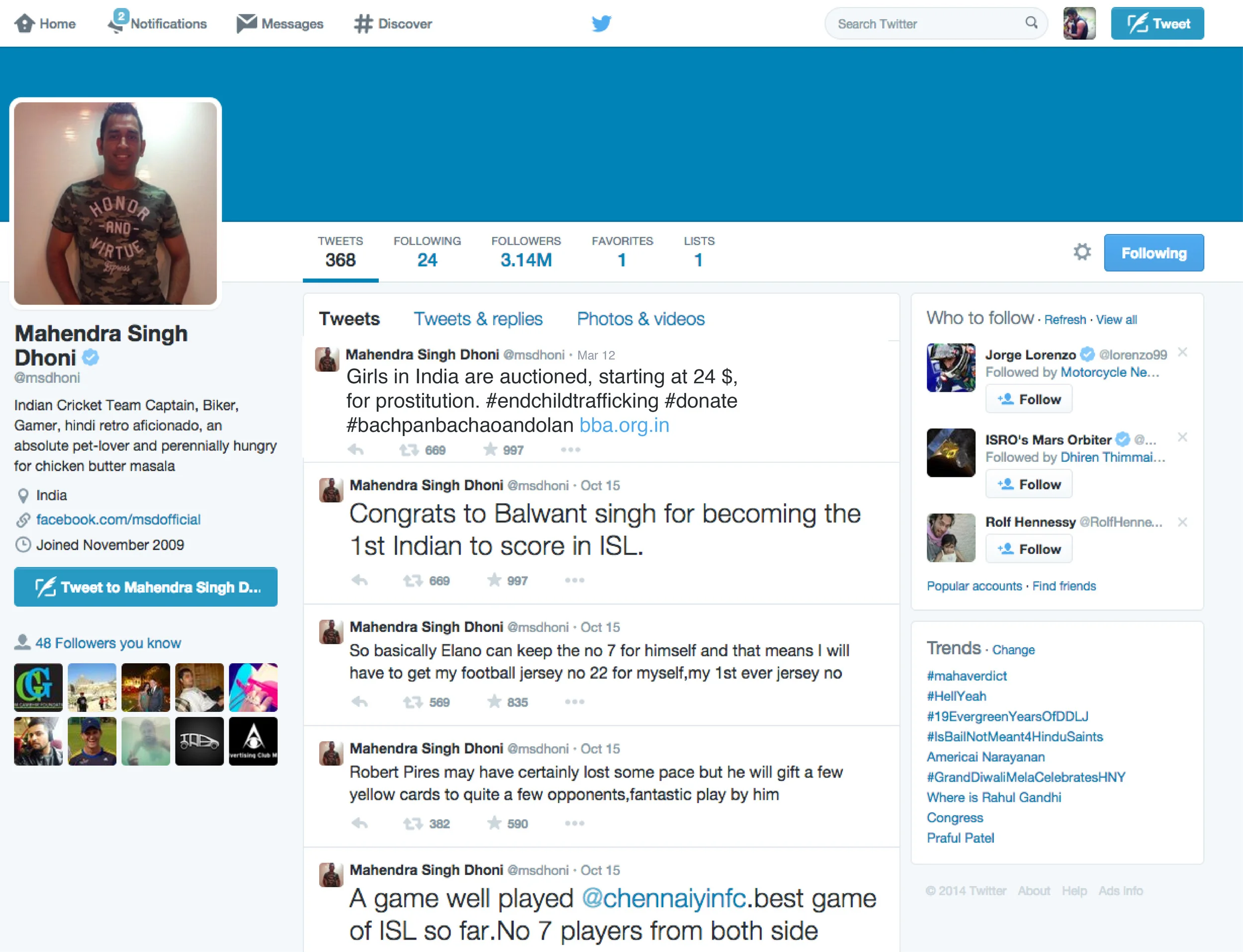
Task: Open the facebook.com/msdofficial link
Action: 118,519
